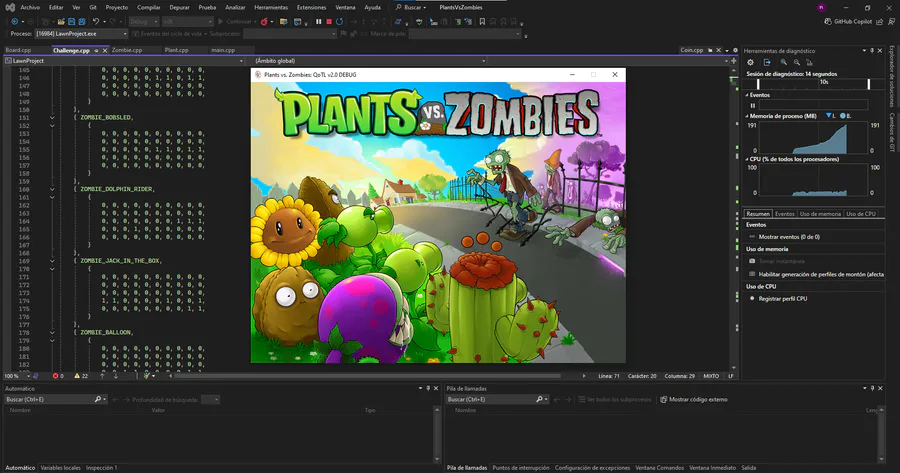900x473 pixels.
Task: Click the Open File folder icon
Action: 61,22
